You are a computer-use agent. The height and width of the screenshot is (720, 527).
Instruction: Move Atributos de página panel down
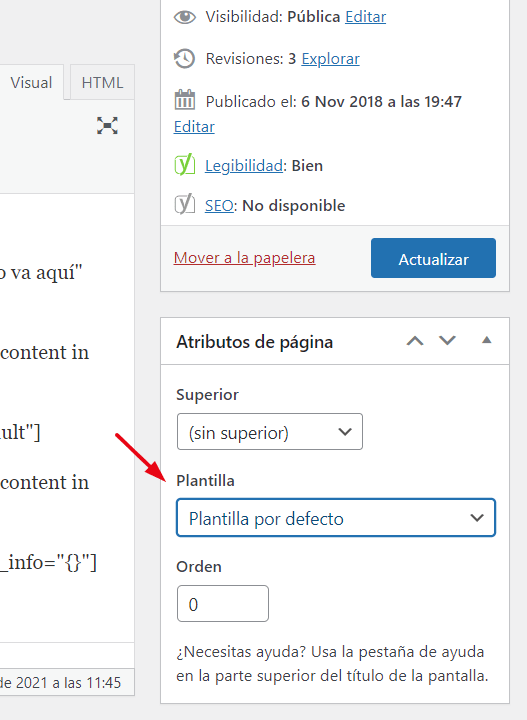(447, 341)
